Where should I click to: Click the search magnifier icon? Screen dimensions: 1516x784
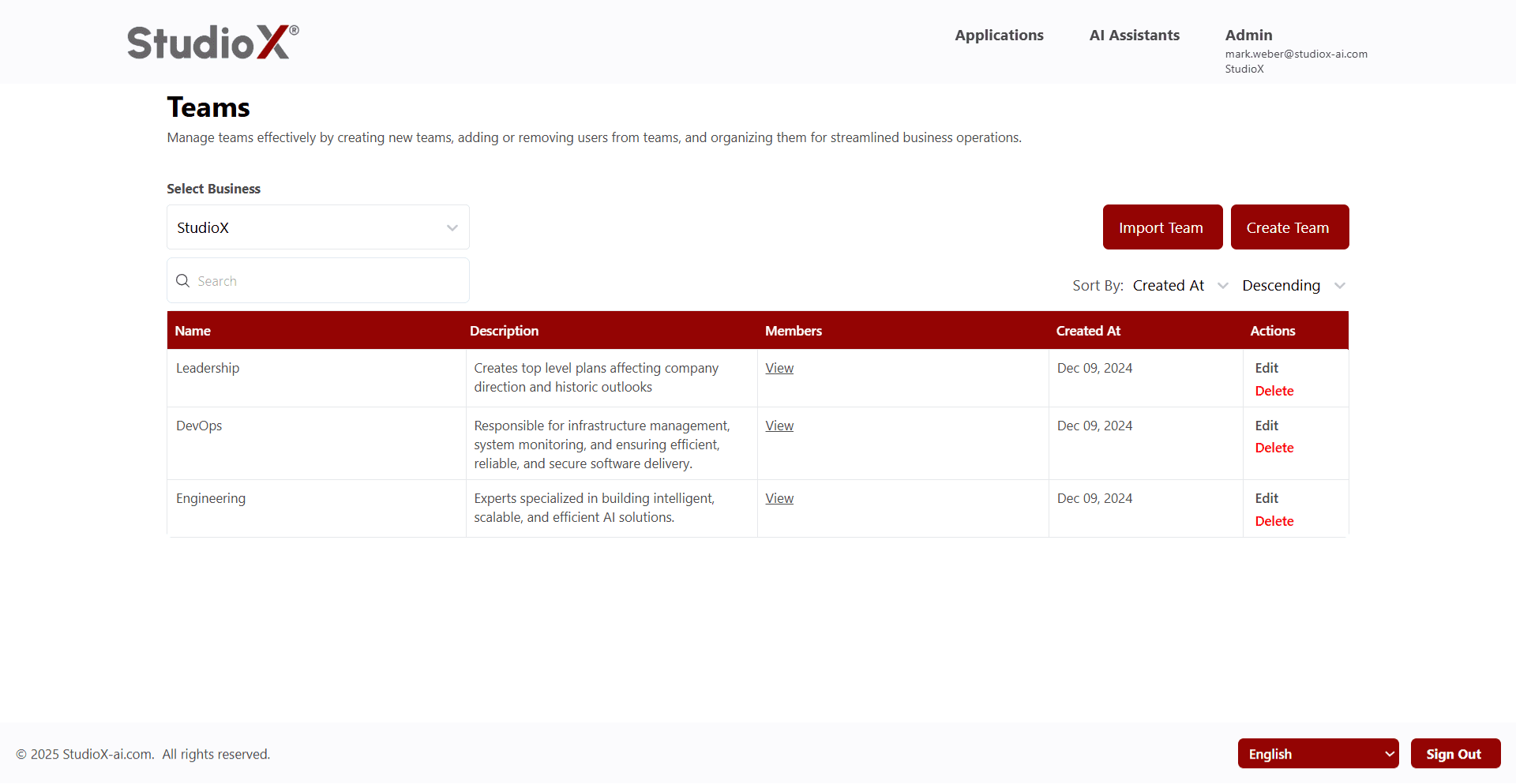tap(182, 281)
